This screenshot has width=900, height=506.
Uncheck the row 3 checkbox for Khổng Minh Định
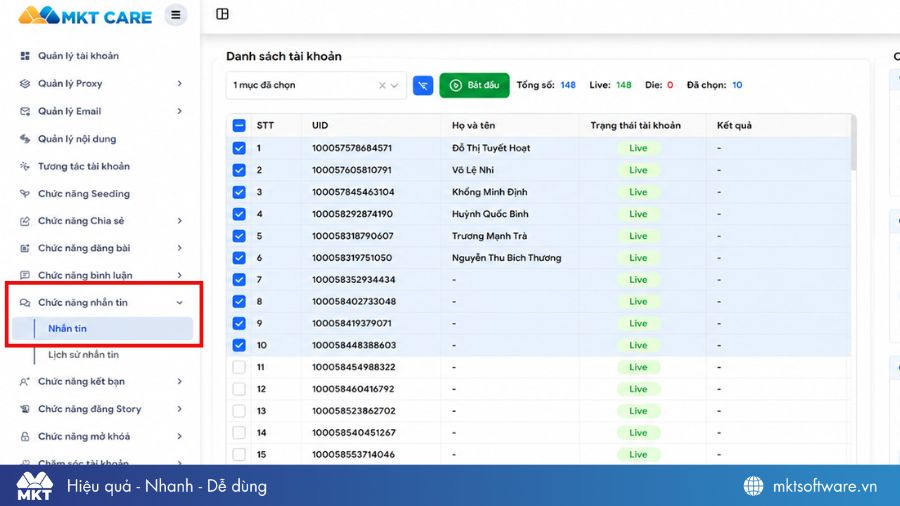coord(239,192)
